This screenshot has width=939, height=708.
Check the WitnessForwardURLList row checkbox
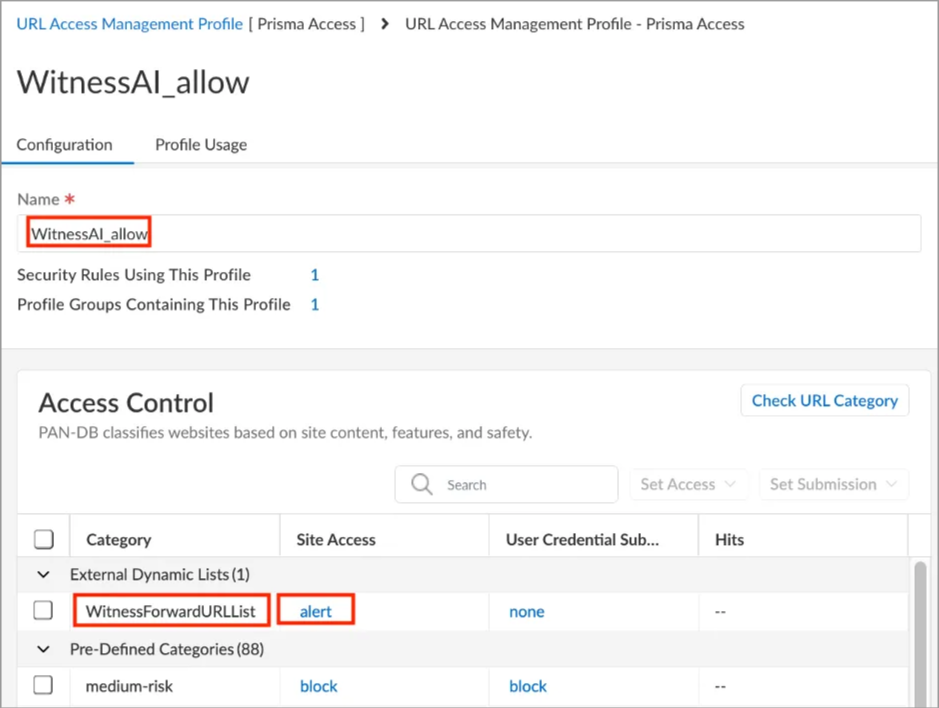43,610
